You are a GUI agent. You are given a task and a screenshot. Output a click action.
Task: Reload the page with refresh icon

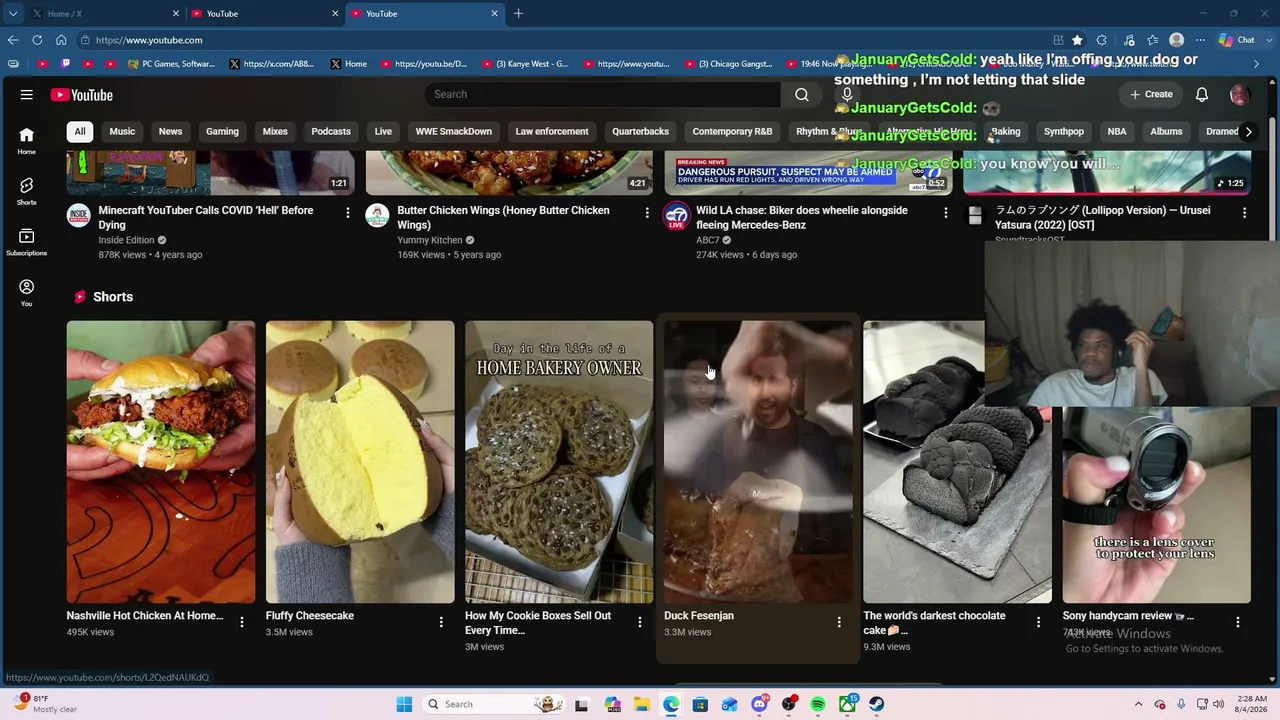point(37,40)
